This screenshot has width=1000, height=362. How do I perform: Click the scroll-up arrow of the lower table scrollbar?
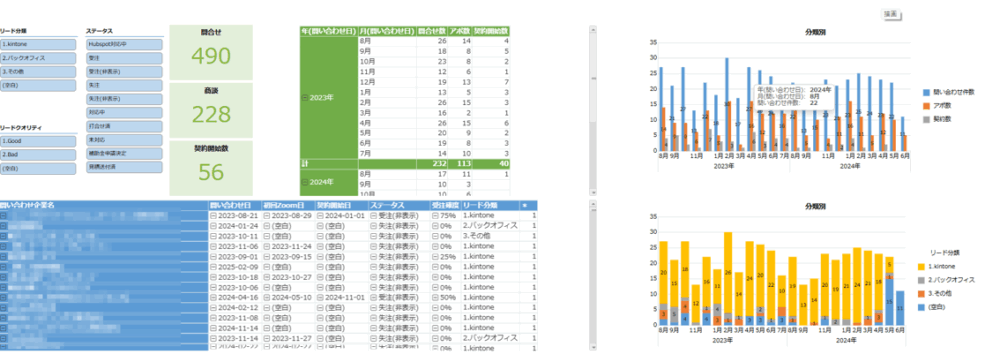pyautogui.click(x=593, y=205)
